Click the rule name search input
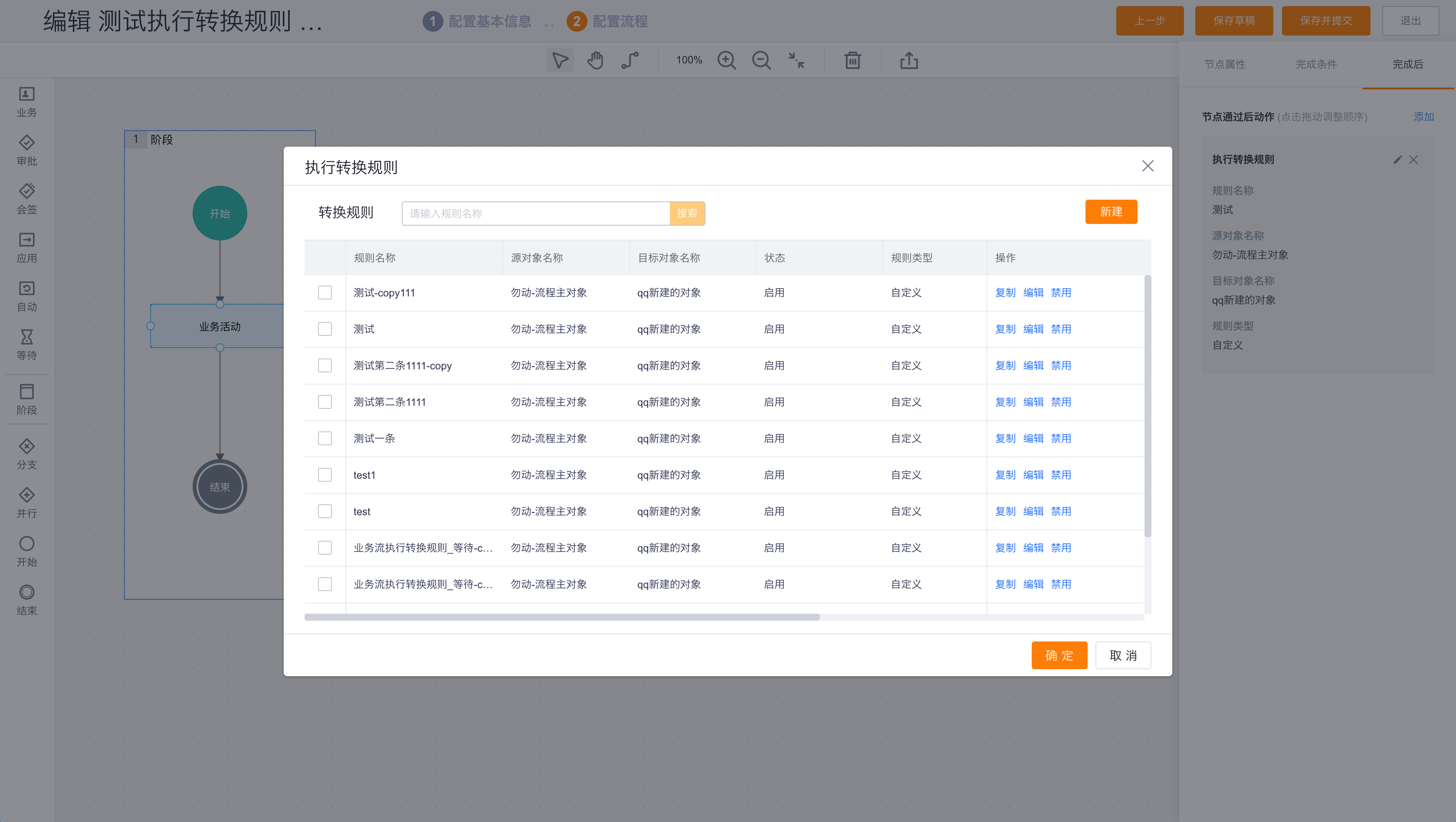 point(536,214)
